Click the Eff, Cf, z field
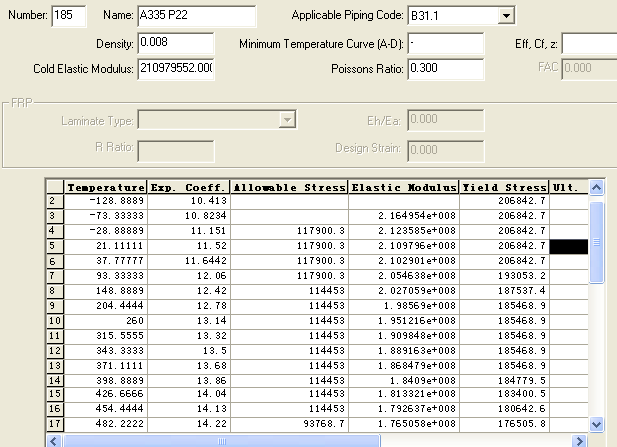The height and width of the screenshot is (447, 617). [589, 43]
